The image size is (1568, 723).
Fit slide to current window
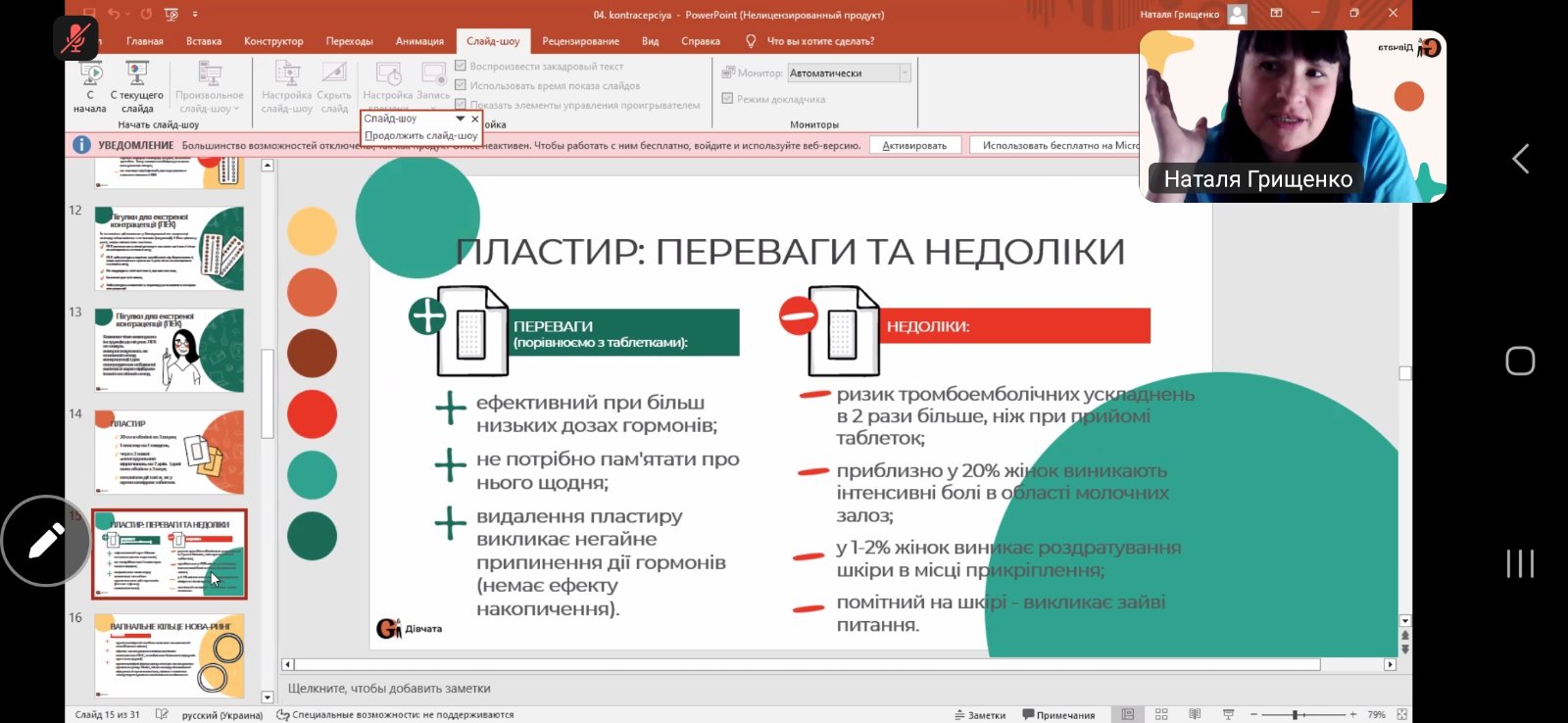(1402, 714)
